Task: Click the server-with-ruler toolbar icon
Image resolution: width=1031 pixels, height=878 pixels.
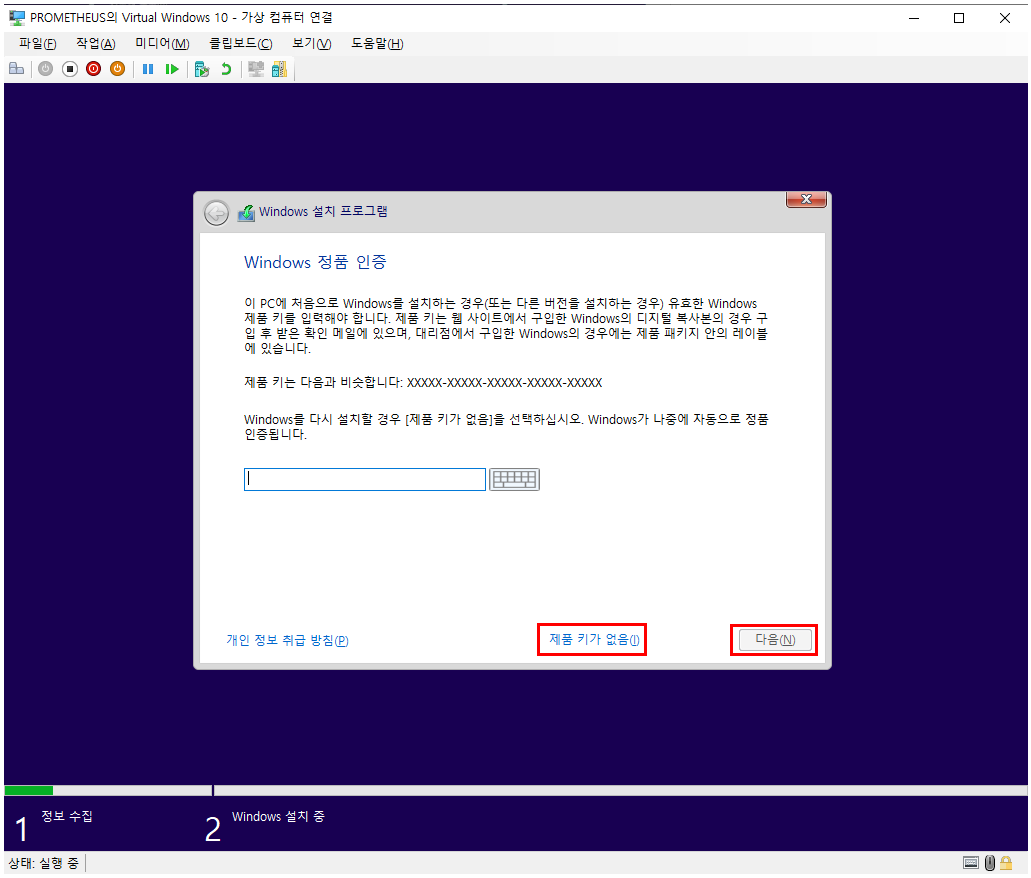Action: tap(279, 69)
